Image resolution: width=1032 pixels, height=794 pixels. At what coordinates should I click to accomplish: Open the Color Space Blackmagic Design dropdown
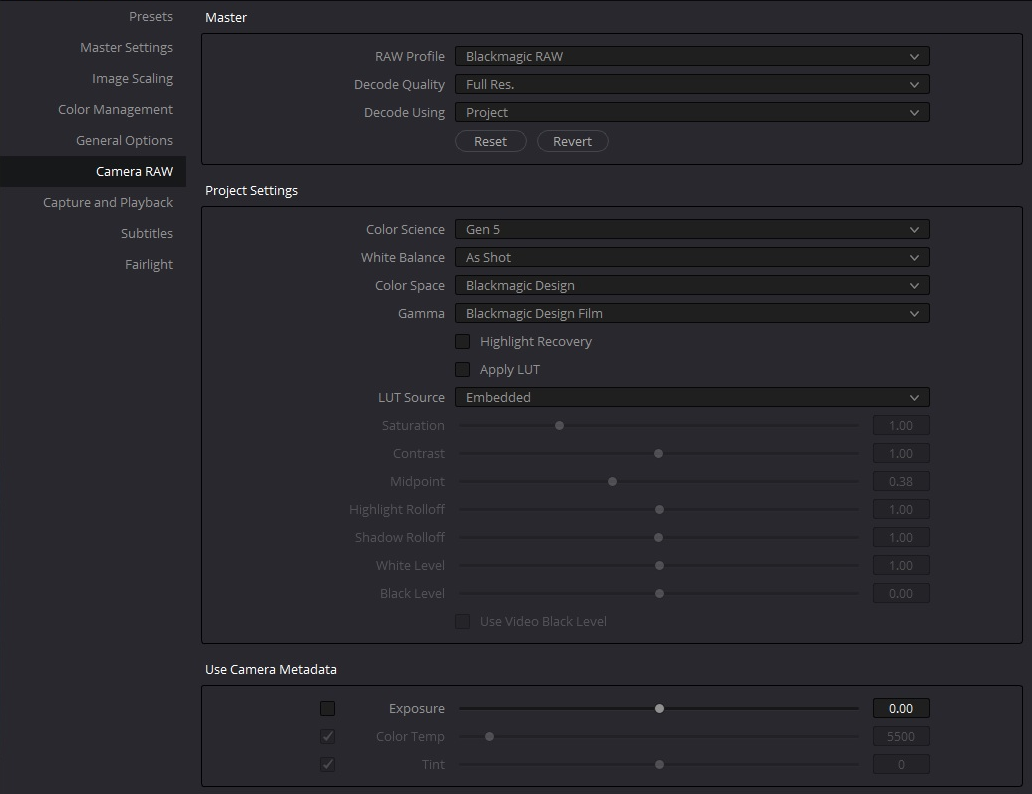coord(692,286)
